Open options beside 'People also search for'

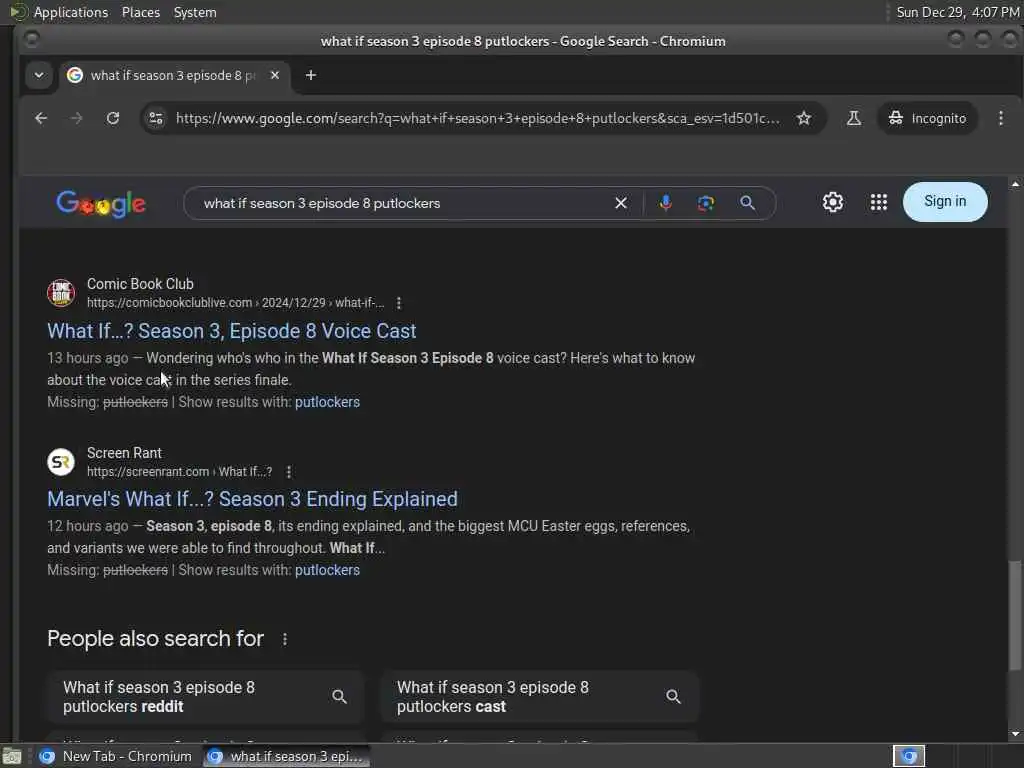(x=284, y=639)
